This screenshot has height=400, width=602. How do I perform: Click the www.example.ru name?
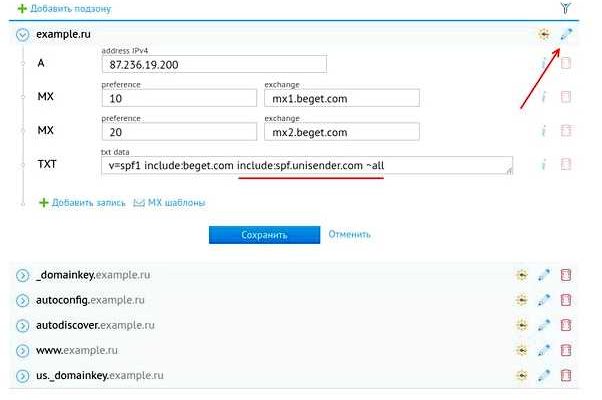[77, 350]
